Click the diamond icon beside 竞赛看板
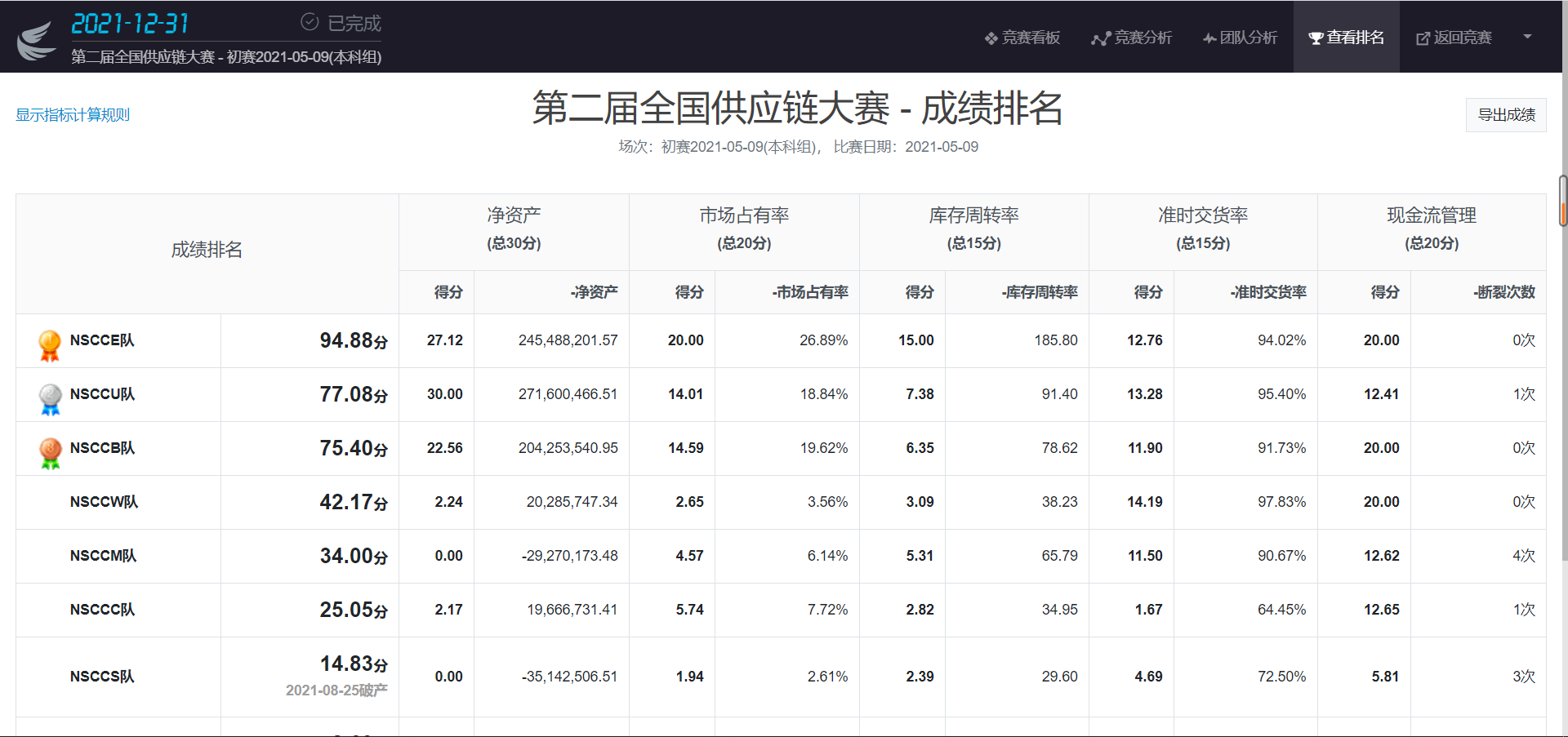This screenshot has width=1568, height=737. click(991, 38)
